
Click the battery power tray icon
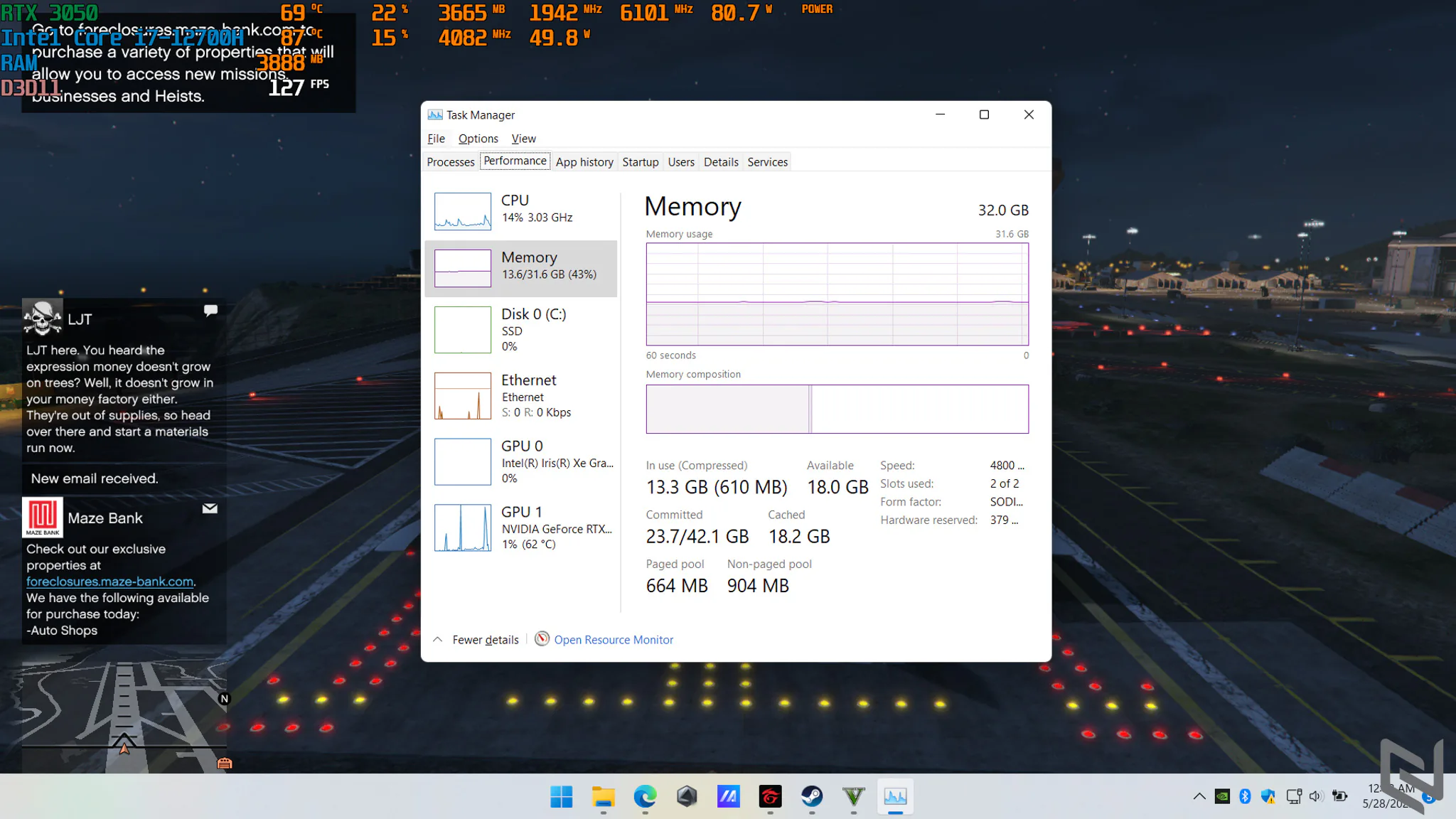click(1340, 796)
